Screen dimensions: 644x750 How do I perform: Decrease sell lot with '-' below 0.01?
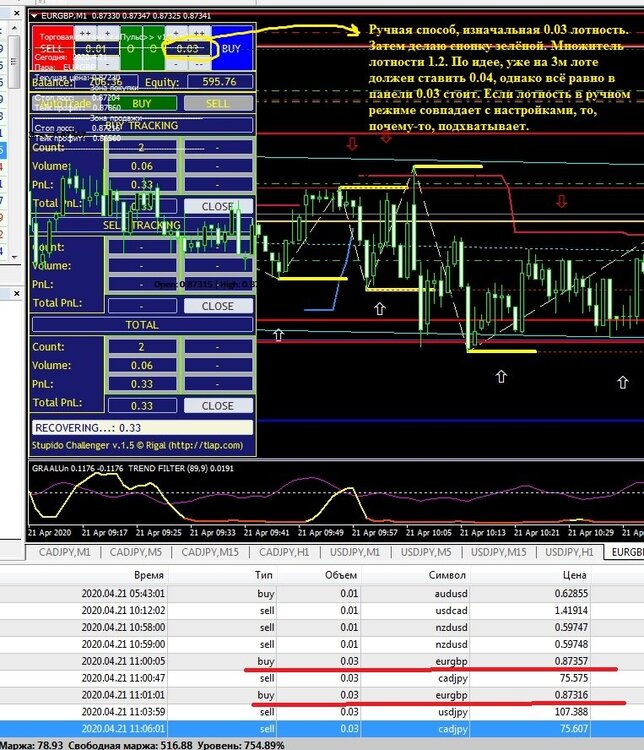[x=108, y=64]
